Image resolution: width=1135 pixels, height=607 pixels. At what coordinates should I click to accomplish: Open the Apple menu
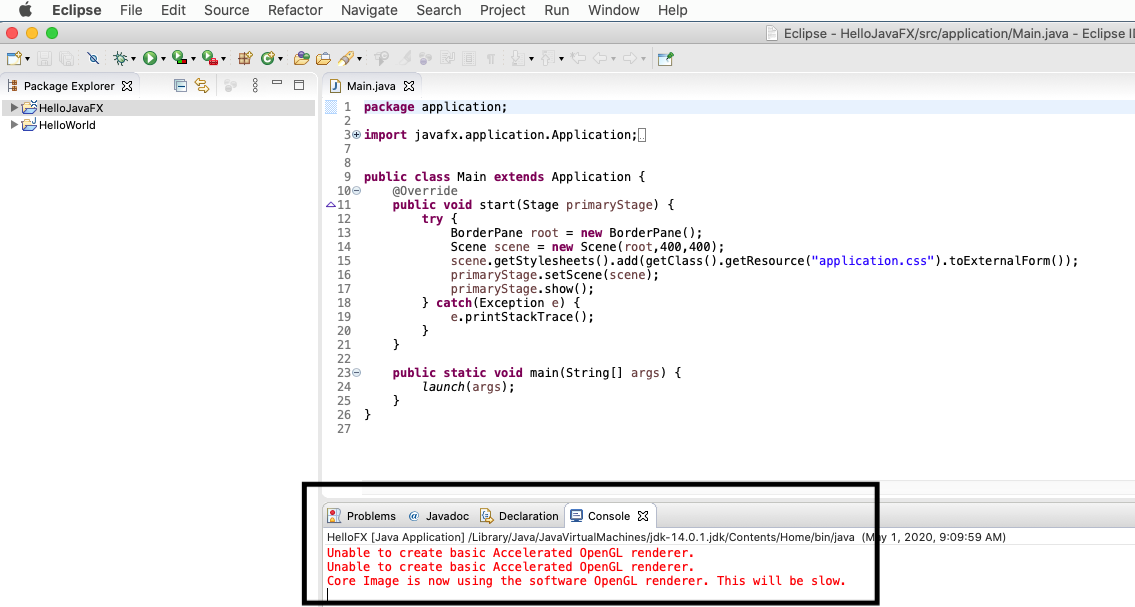point(25,9)
